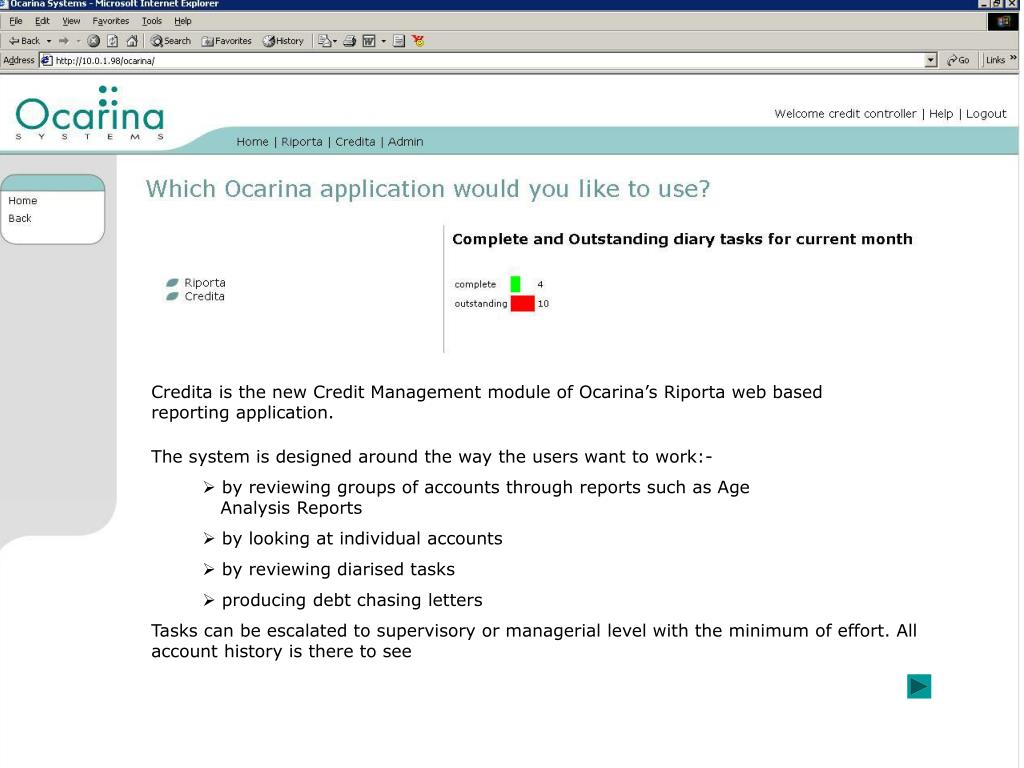Open Admin in the top navigation bar
The image size is (1024, 768).
coord(406,142)
